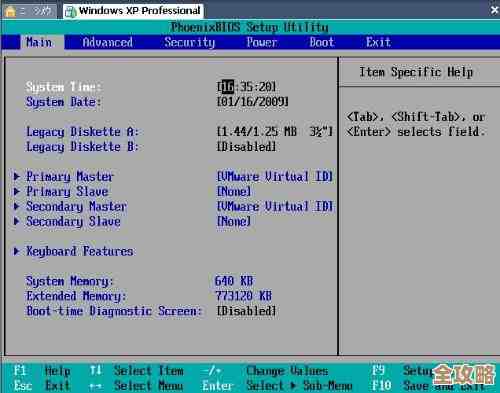Change Legacy Diskette B Disabled value
500x393 pixels.
click(x=246, y=147)
